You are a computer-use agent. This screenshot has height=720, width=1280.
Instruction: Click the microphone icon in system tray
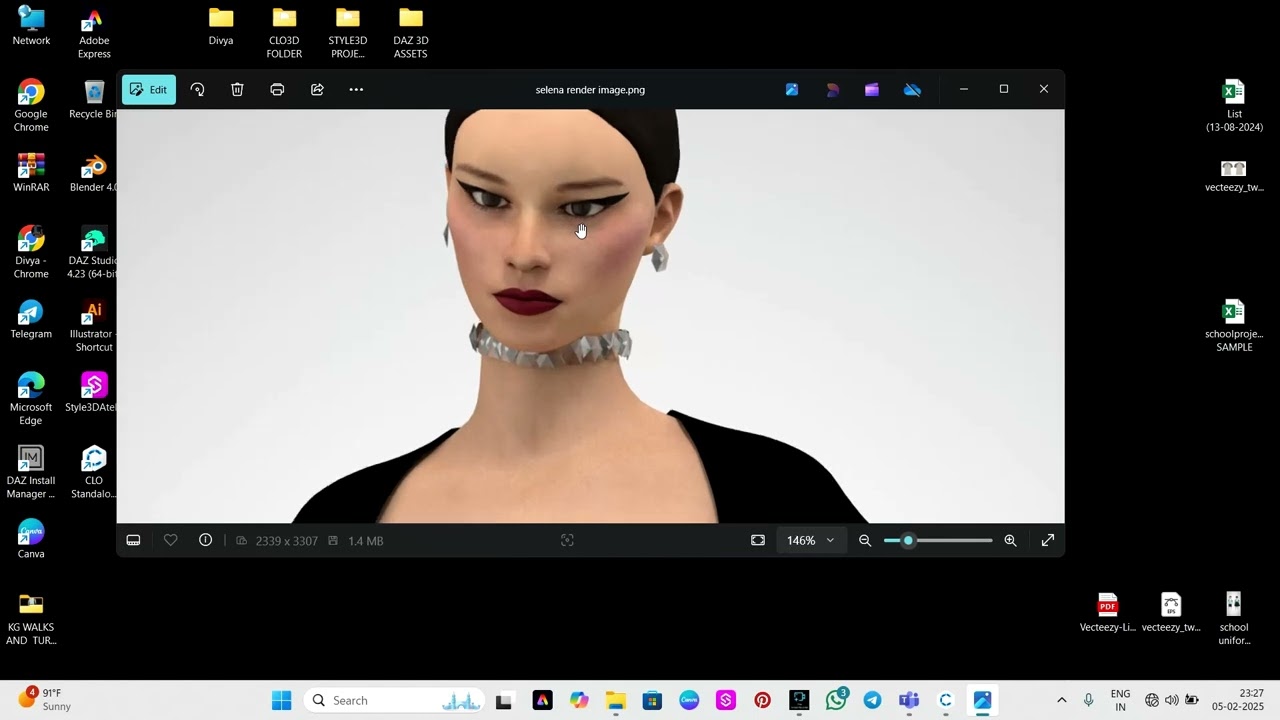click(x=1089, y=700)
